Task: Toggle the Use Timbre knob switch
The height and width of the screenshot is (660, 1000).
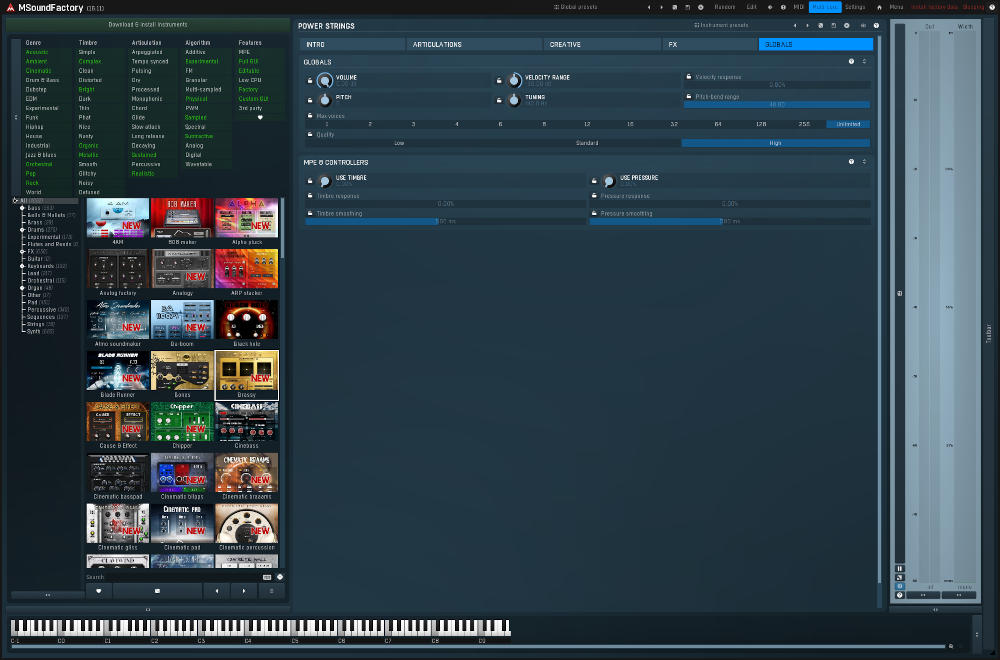Action: tap(325, 180)
